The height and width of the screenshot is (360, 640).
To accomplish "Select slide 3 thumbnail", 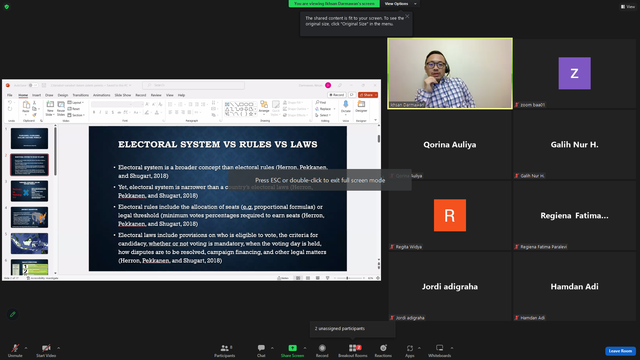I will [x=29, y=191].
